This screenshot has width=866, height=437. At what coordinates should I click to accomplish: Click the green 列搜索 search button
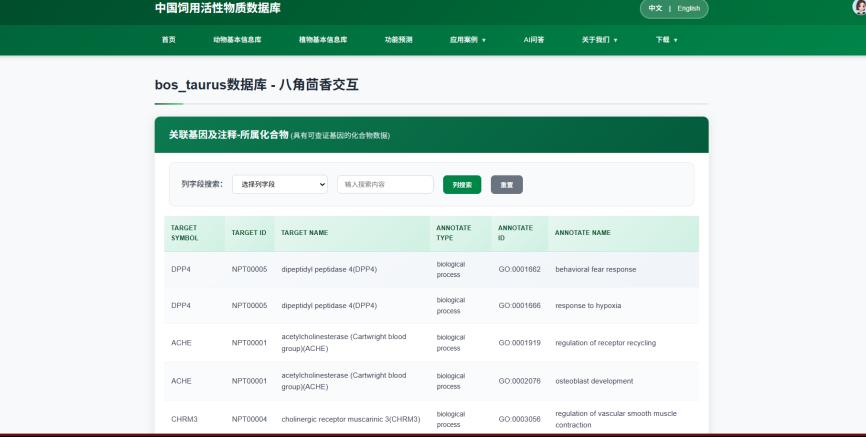pyautogui.click(x=462, y=185)
